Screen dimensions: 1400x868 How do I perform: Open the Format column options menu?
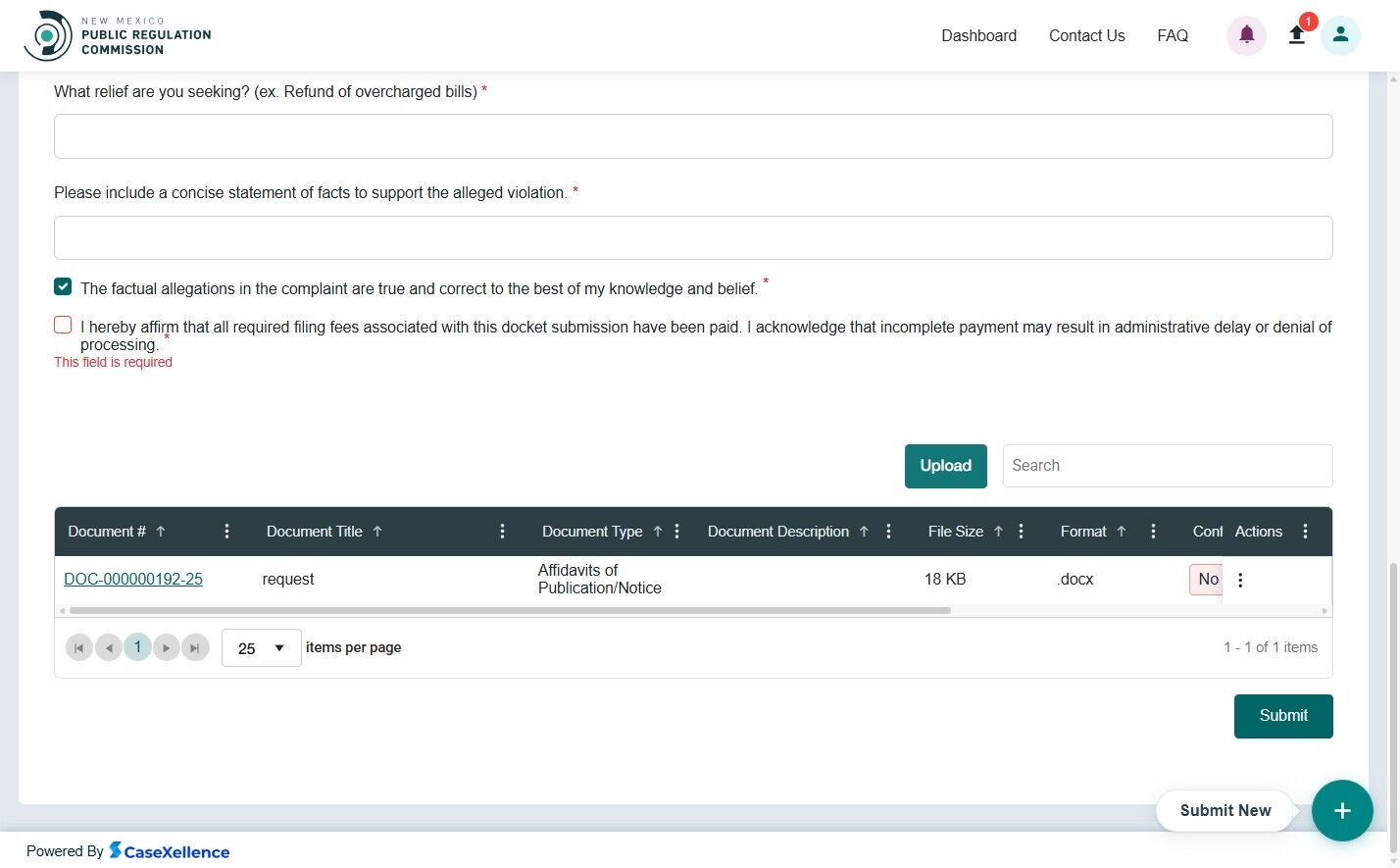tap(1153, 531)
